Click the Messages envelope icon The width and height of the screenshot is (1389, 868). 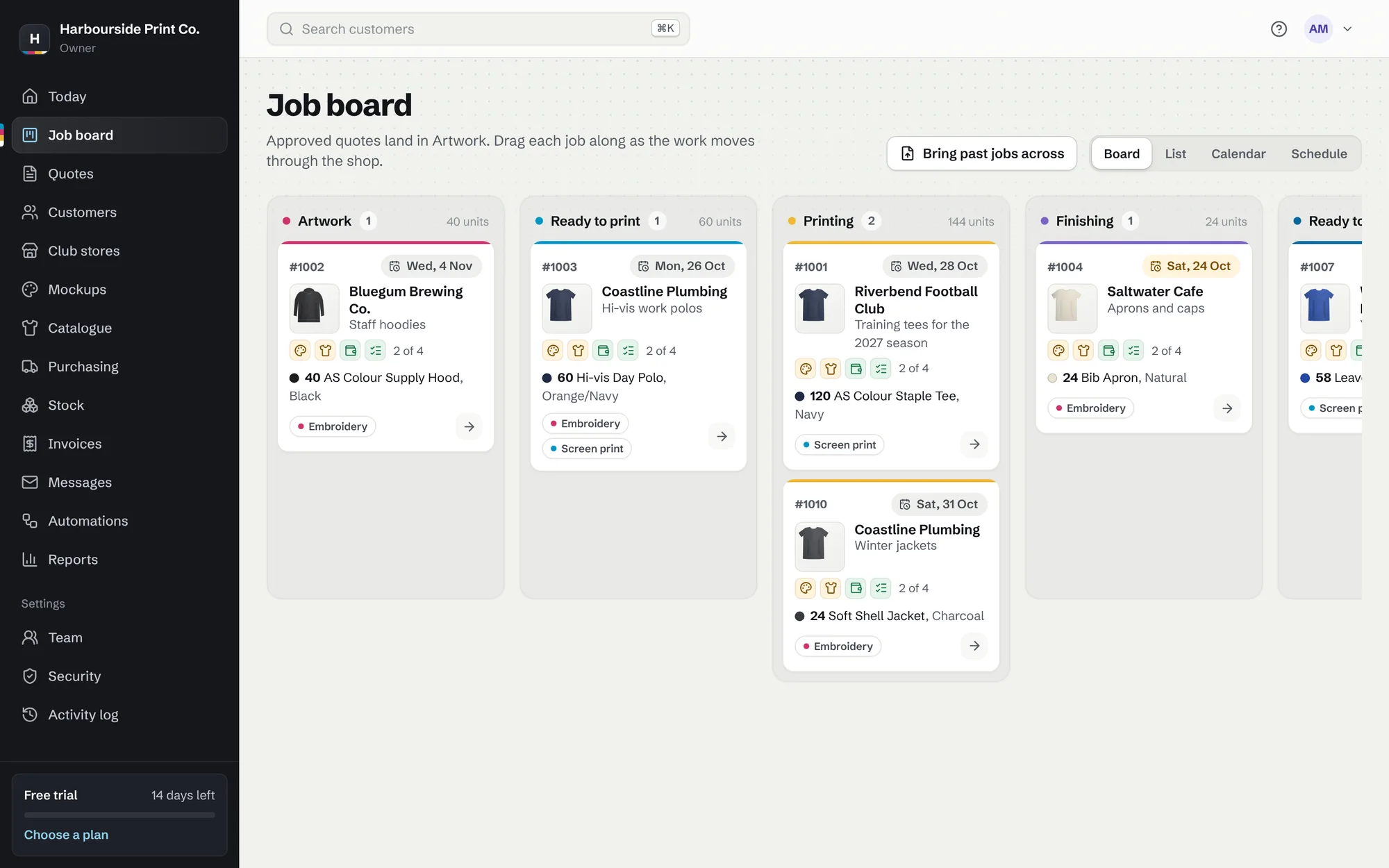(30, 482)
